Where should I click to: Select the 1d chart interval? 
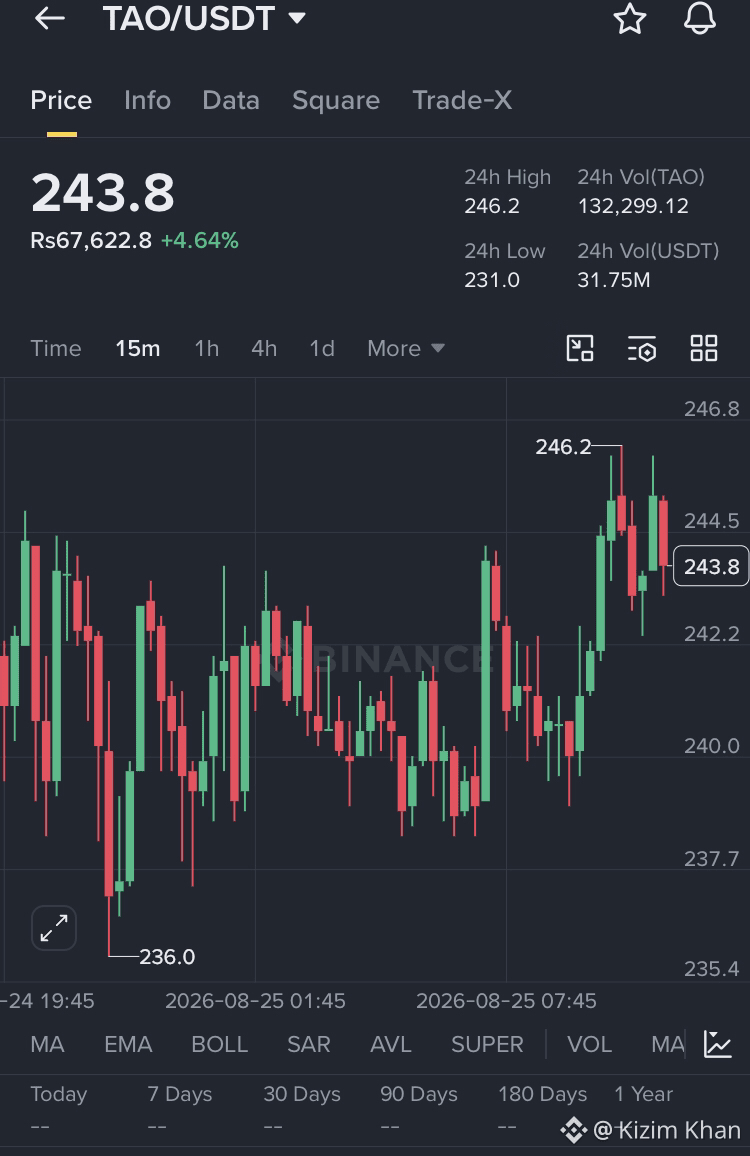[x=322, y=348]
